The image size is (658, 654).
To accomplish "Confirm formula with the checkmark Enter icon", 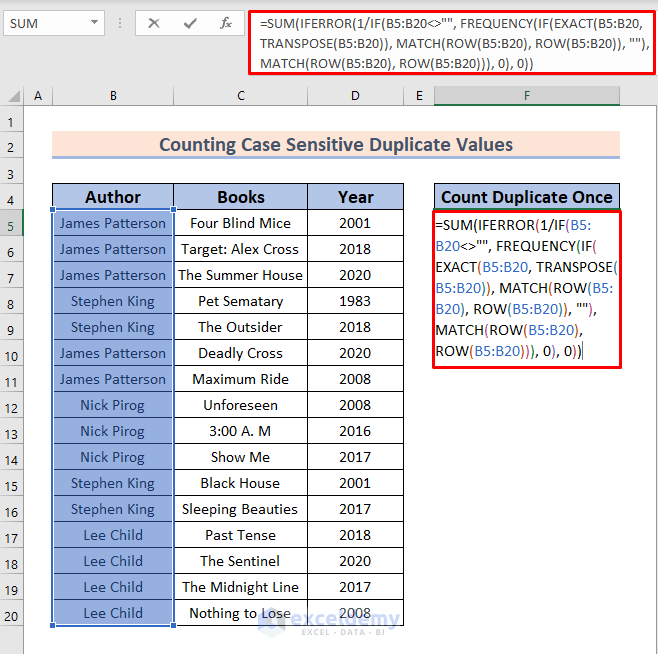I will pos(190,23).
